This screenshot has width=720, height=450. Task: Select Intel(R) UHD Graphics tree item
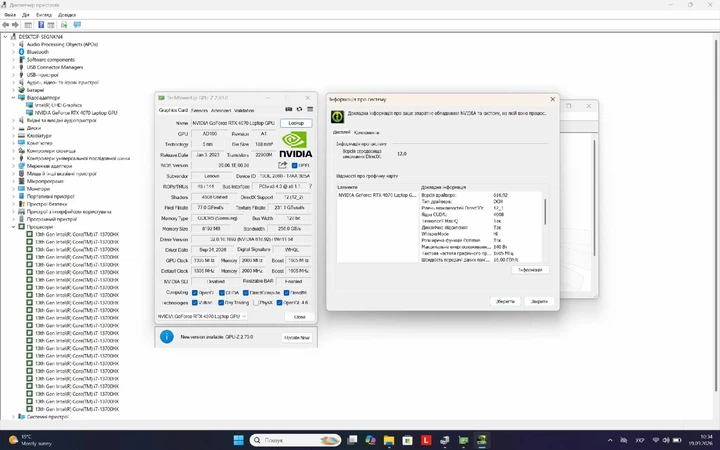click(x=58, y=105)
